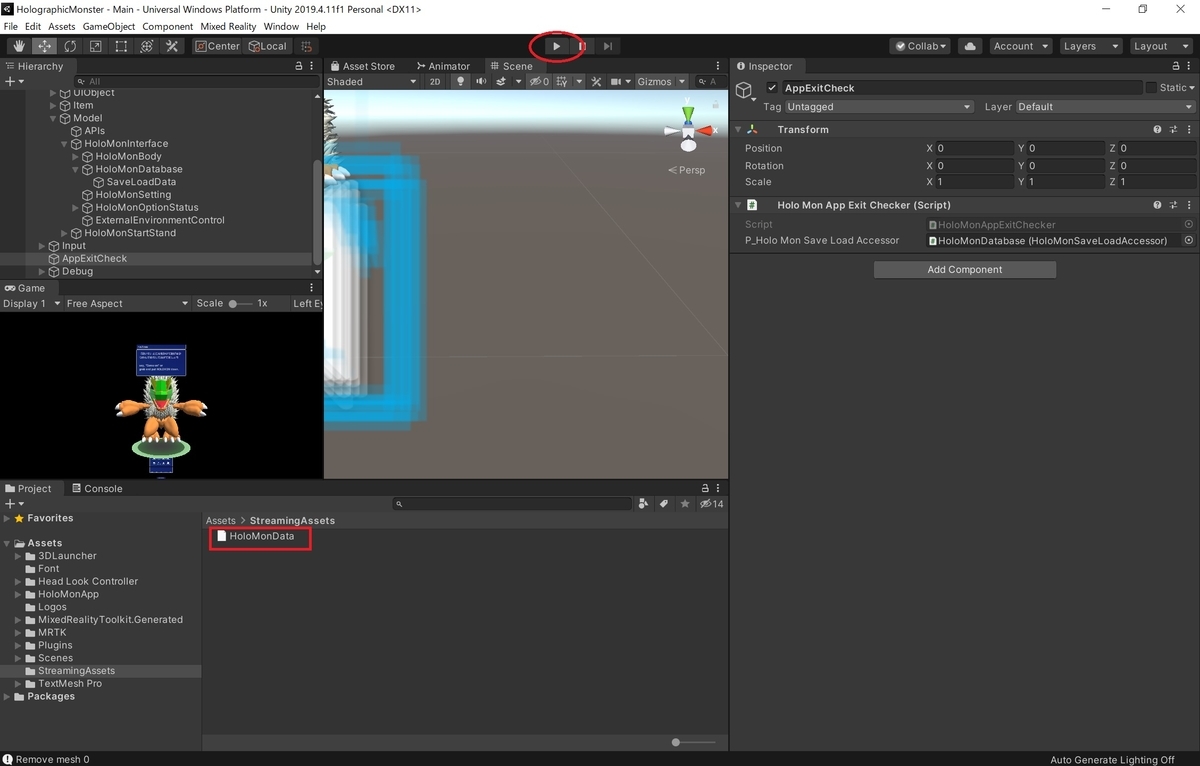
Task: Switch to the Asset Store tab
Action: point(362,66)
